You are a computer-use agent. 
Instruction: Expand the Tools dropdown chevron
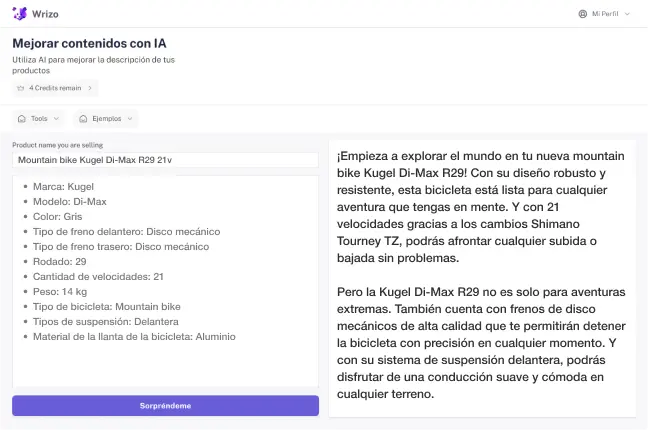tap(56, 118)
